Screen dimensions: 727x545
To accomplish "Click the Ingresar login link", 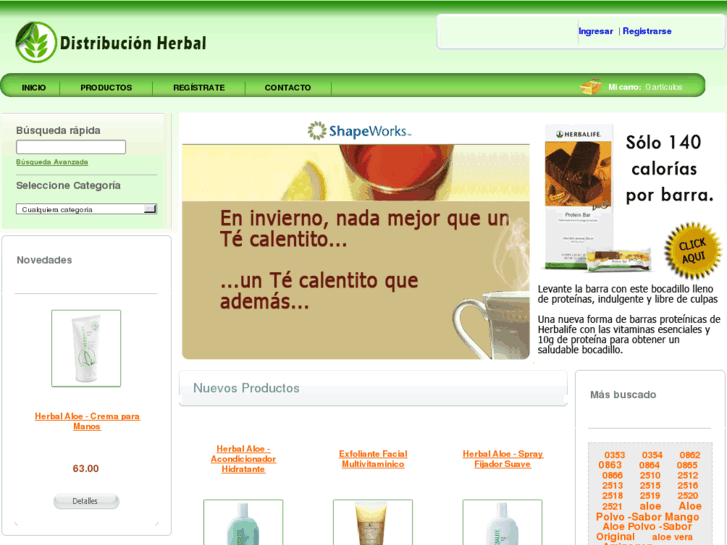I will [x=596, y=31].
